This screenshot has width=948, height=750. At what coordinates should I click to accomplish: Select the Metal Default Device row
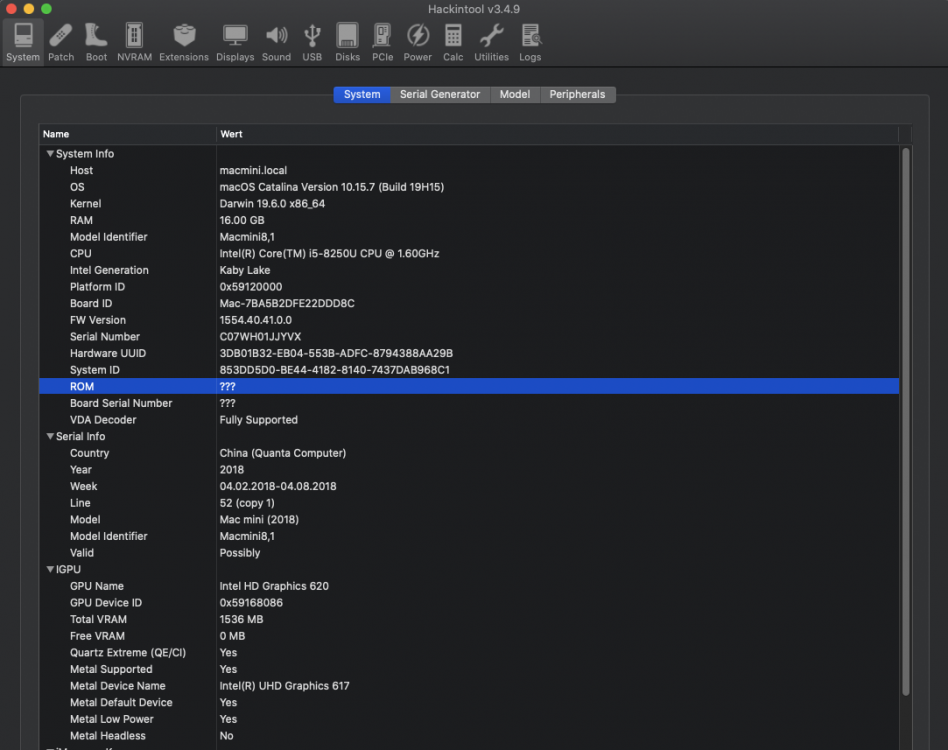(469, 702)
